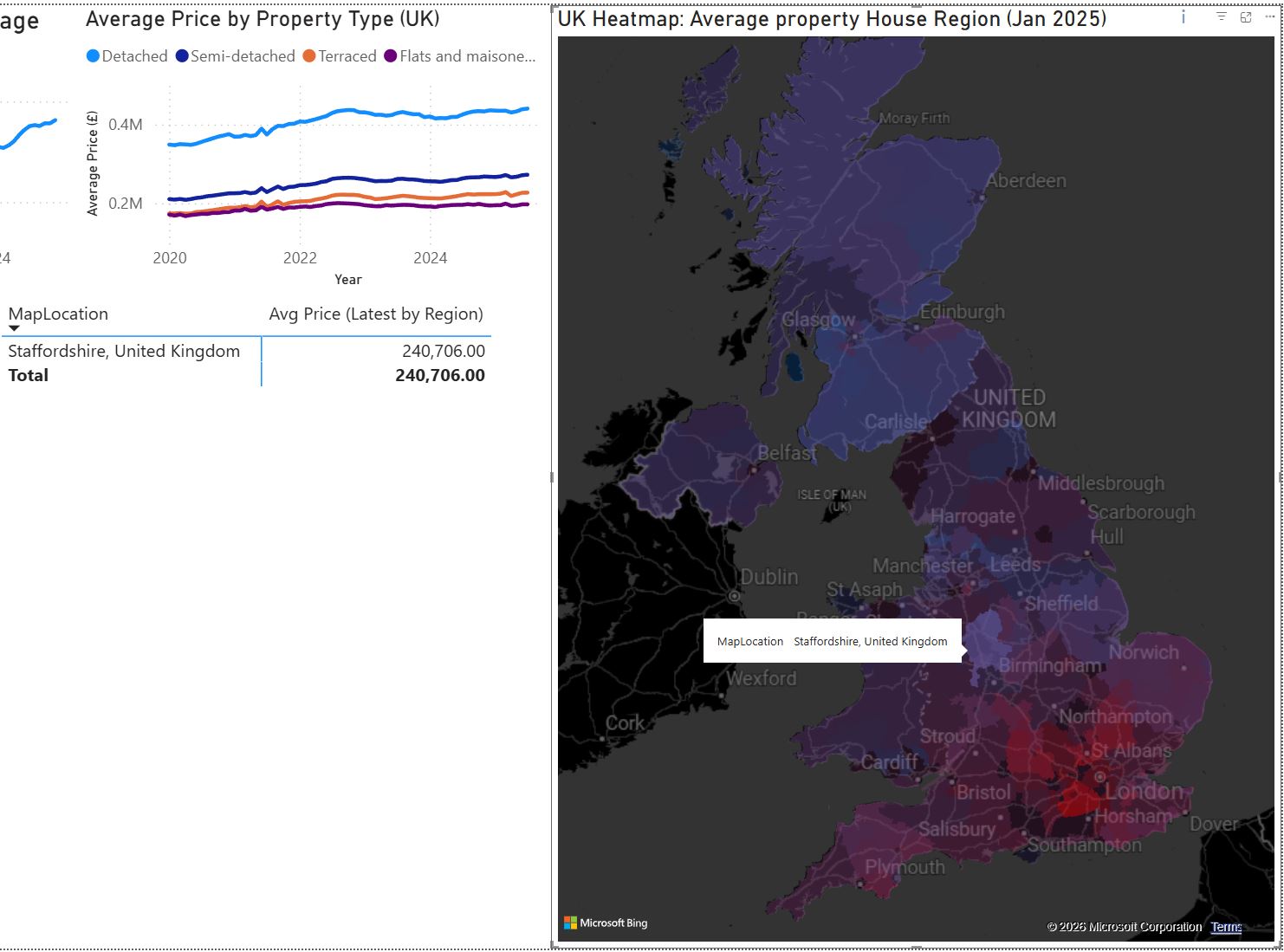
Task: Enter focus mode for the UK heatmap
Action: 1246,17
